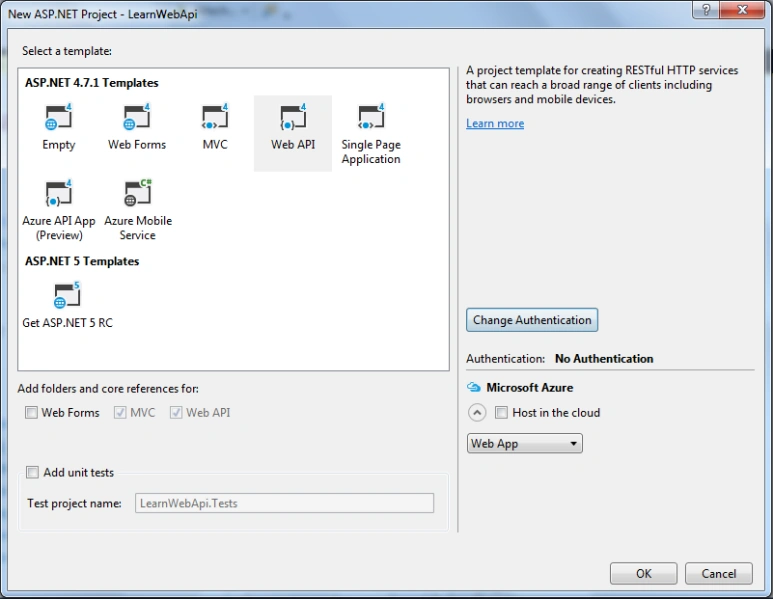Open the Web App dropdown
Image resolution: width=773 pixels, height=600 pixels.
(525, 443)
